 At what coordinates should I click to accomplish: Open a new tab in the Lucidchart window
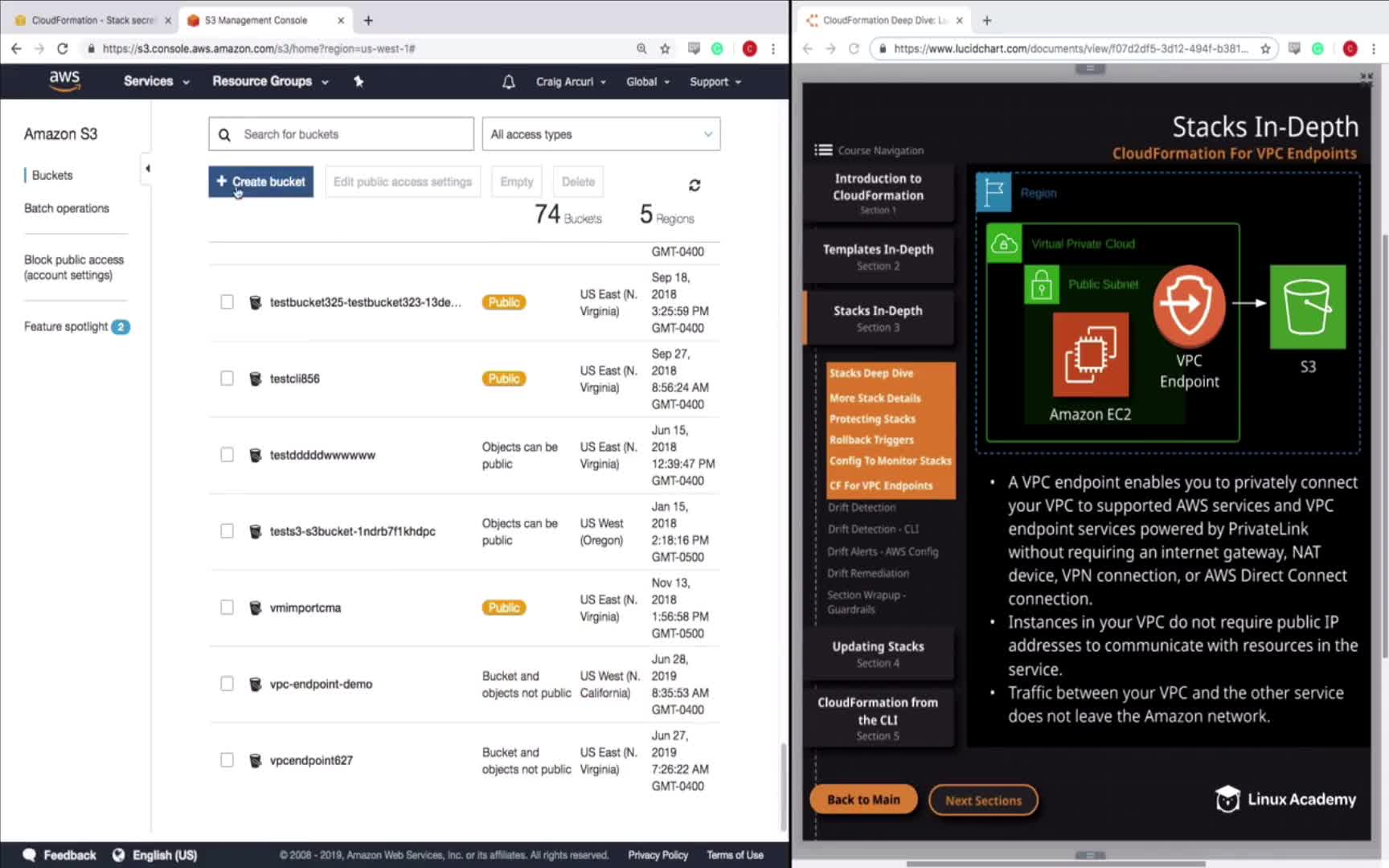pyautogui.click(x=987, y=20)
